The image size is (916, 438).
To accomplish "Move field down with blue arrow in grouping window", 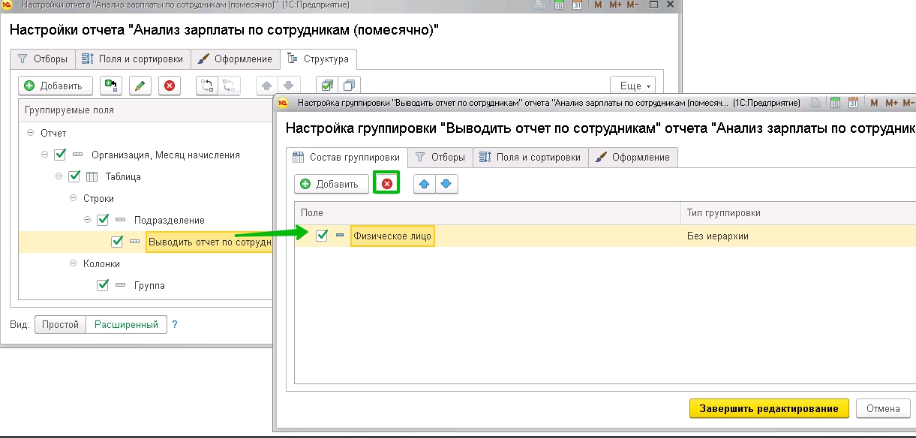I will coord(446,184).
